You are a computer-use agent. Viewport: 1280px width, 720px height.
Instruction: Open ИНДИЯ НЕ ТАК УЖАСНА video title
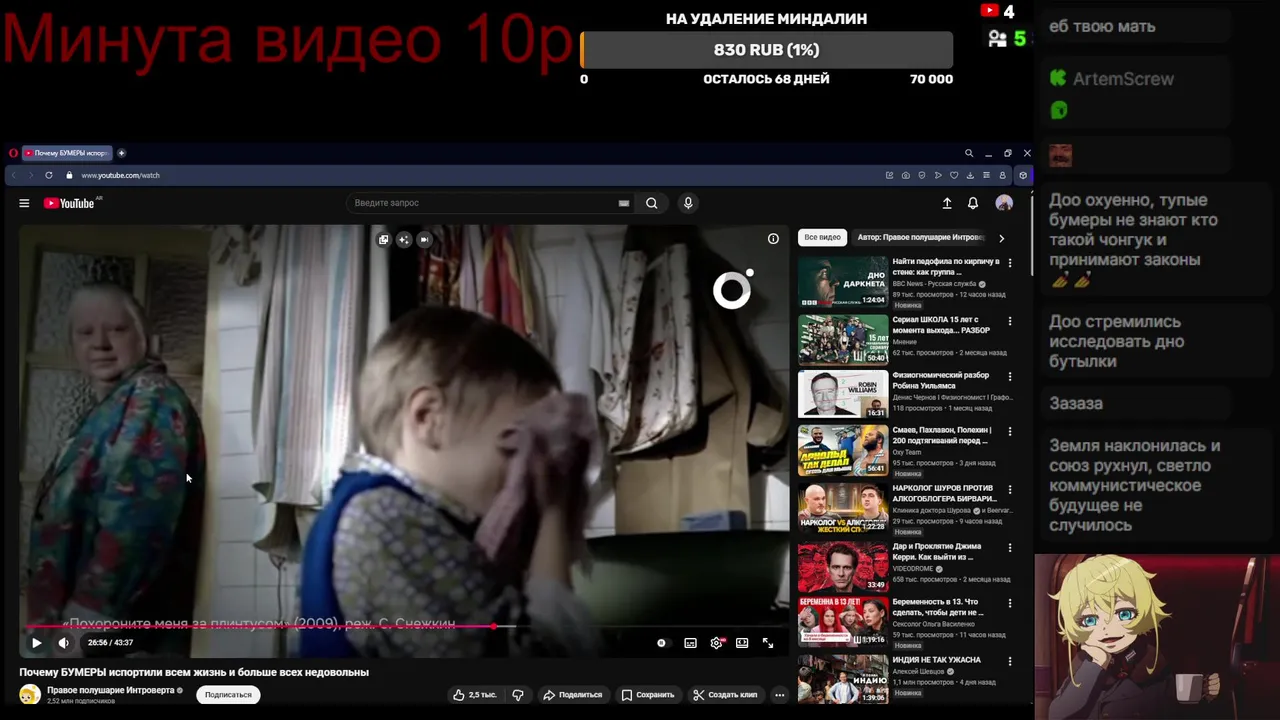tap(937, 660)
